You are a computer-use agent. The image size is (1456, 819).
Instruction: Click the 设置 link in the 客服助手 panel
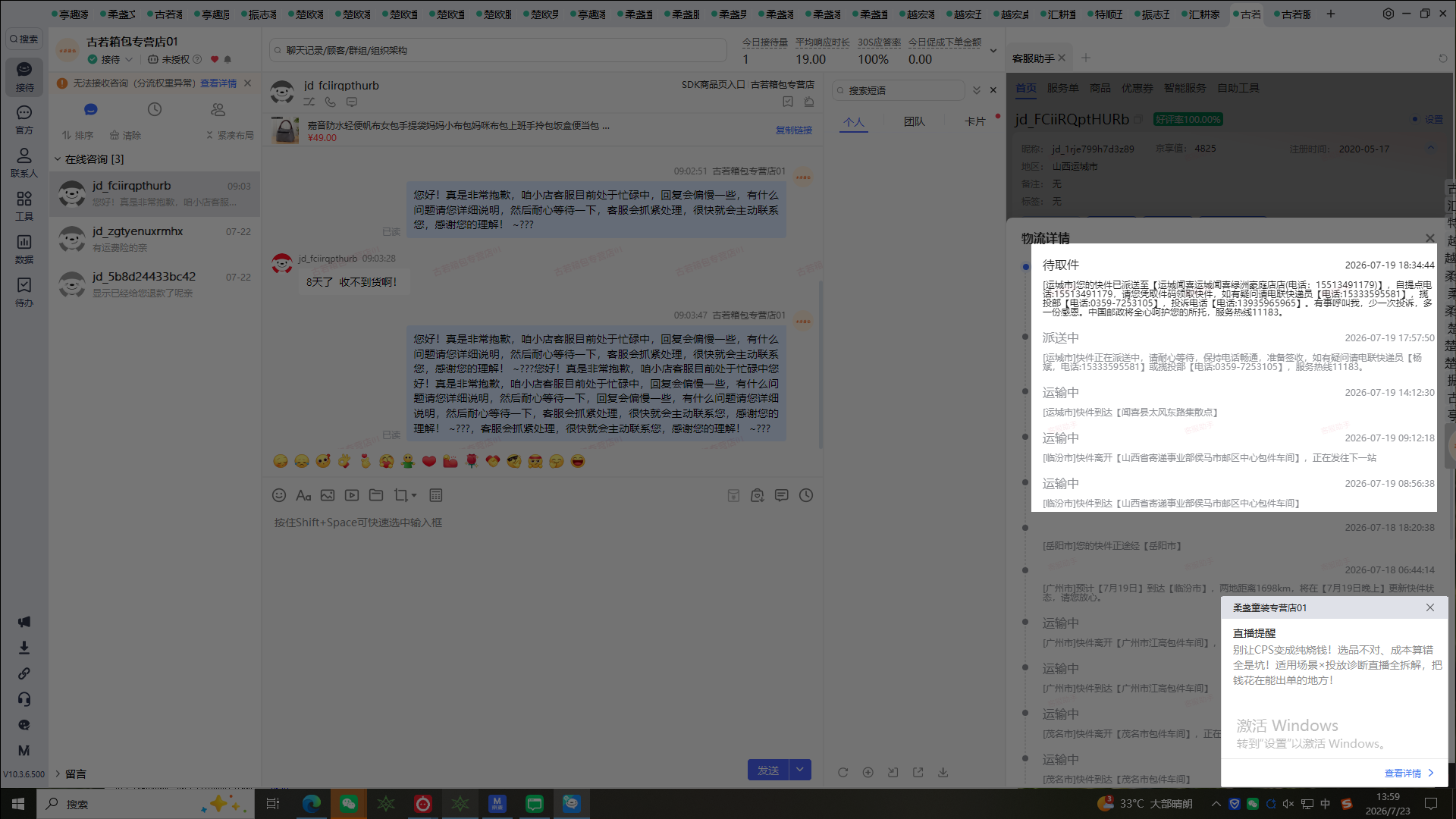pyautogui.click(x=1434, y=119)
